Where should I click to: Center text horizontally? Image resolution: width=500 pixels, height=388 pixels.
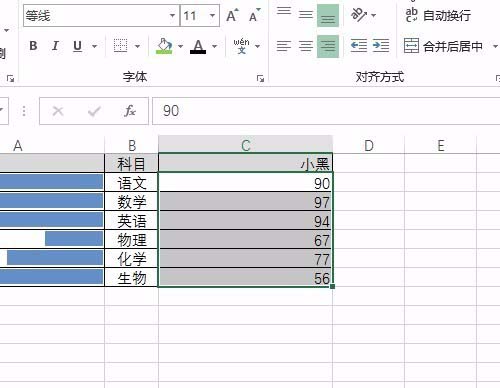pyautogui.click(x=305, y=46)
